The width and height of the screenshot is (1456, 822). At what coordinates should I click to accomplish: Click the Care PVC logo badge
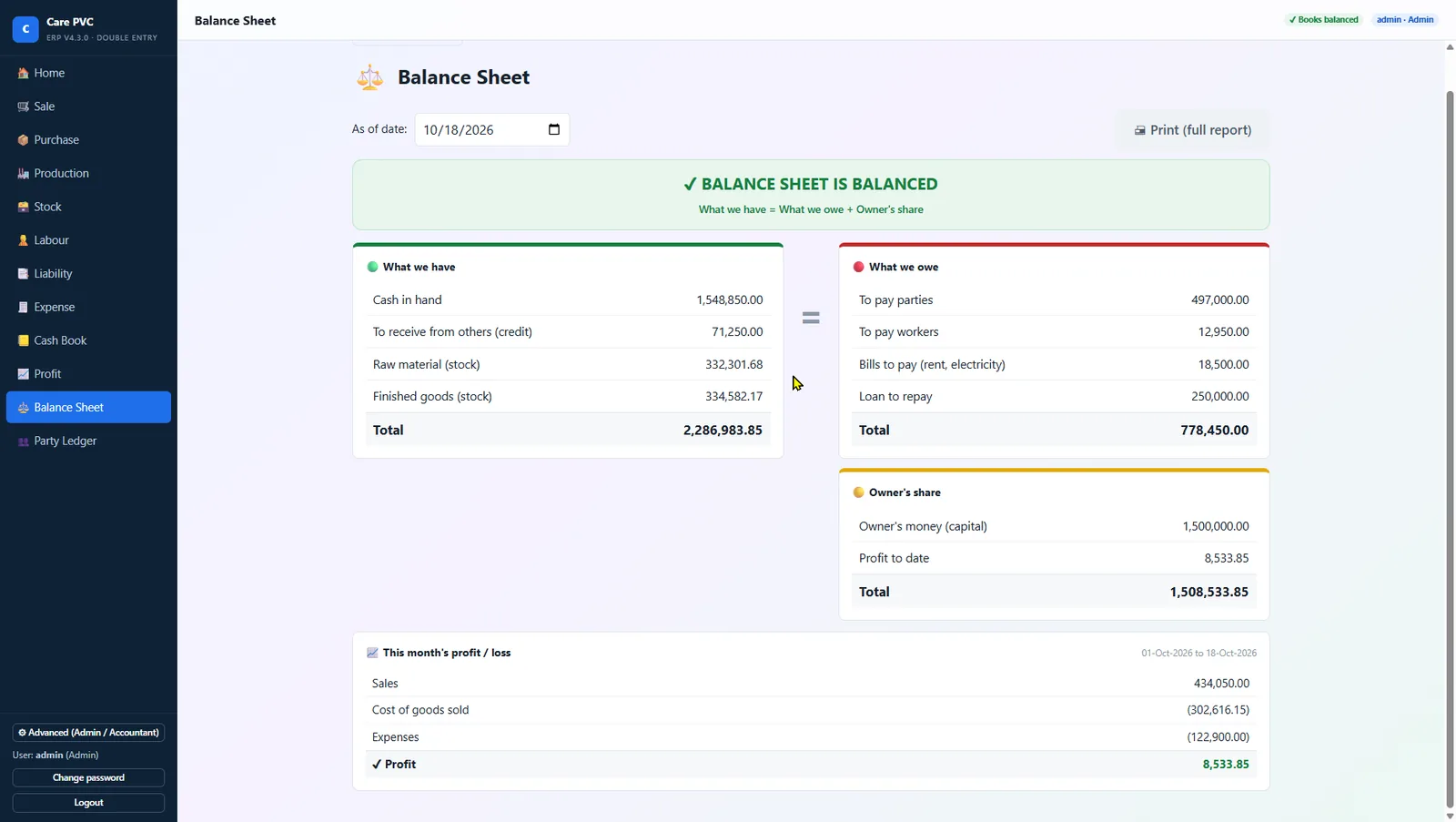coord(25,29)
